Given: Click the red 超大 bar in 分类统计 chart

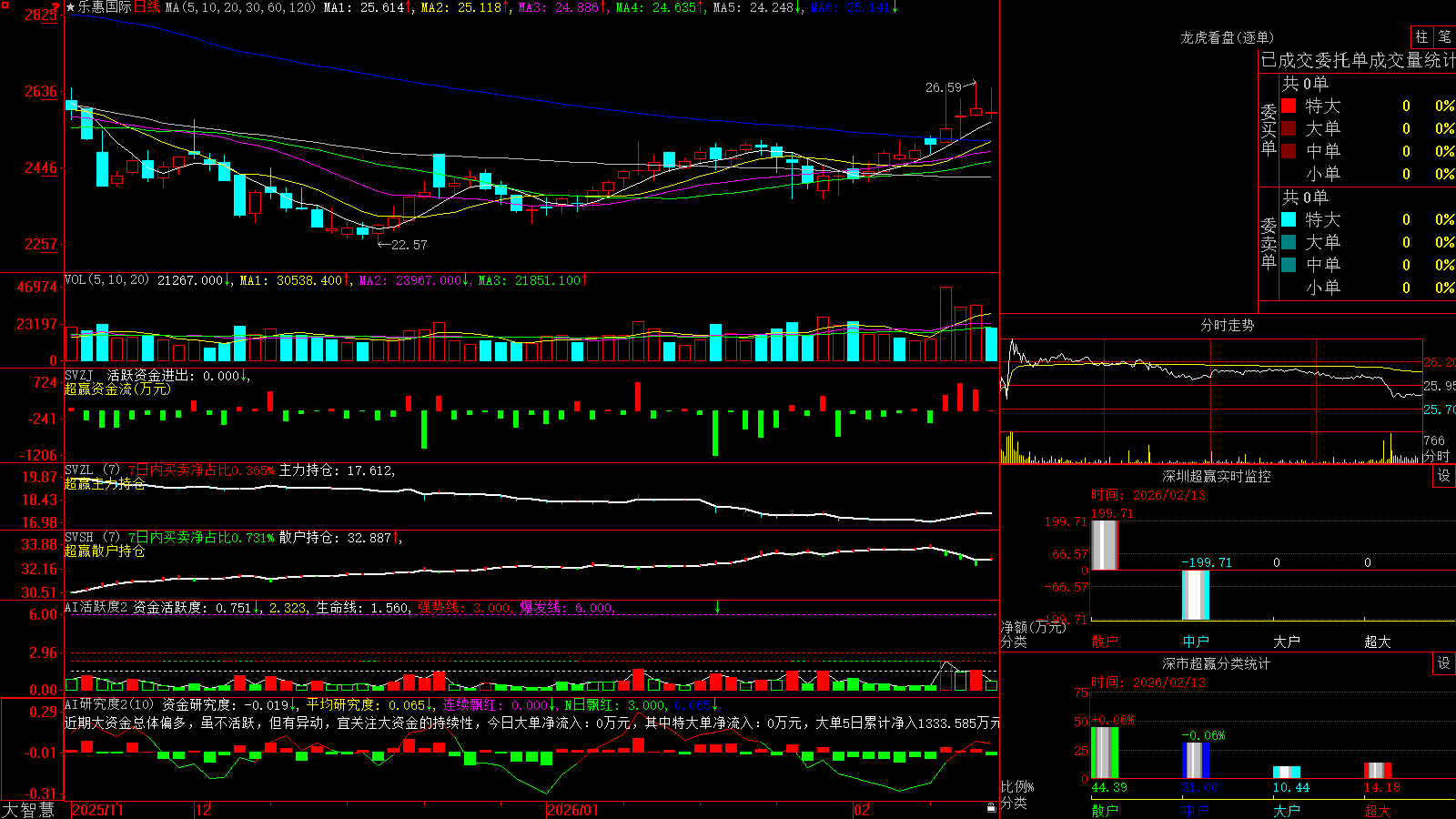Looking at the screenshot, I should point(1377,771).
